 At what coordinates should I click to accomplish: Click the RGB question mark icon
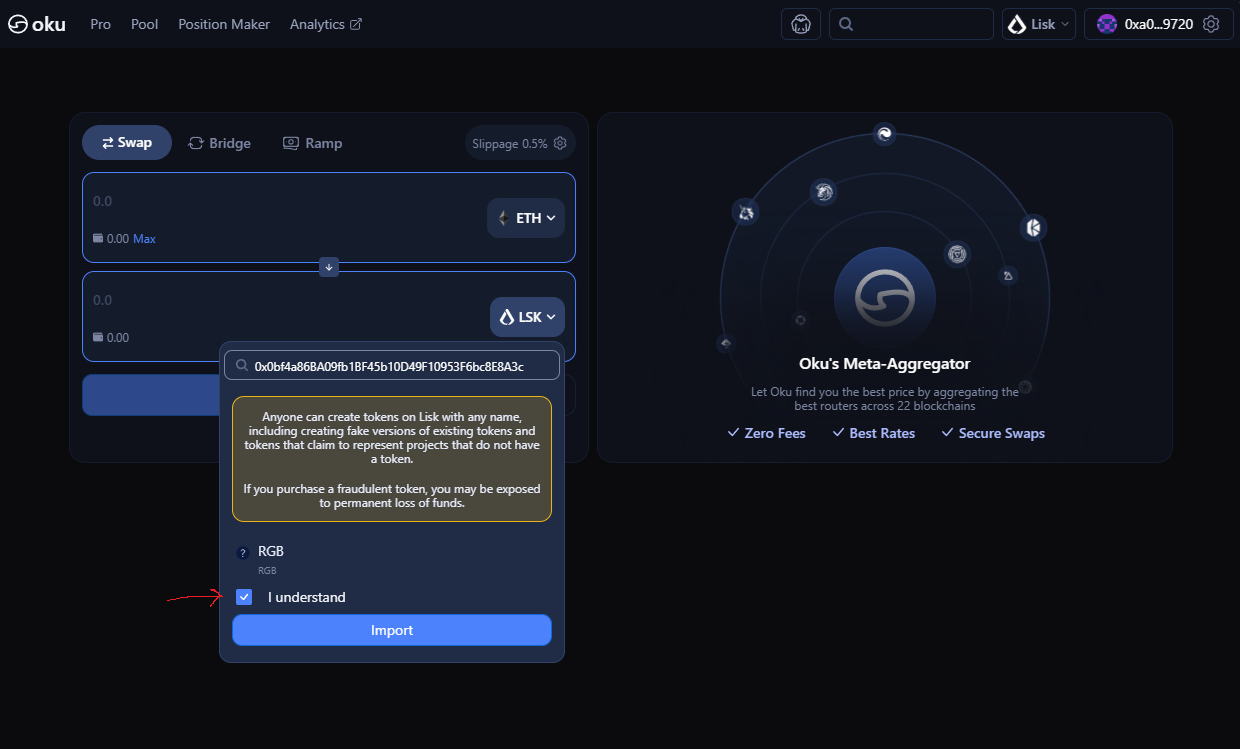(x=242, y=553)
